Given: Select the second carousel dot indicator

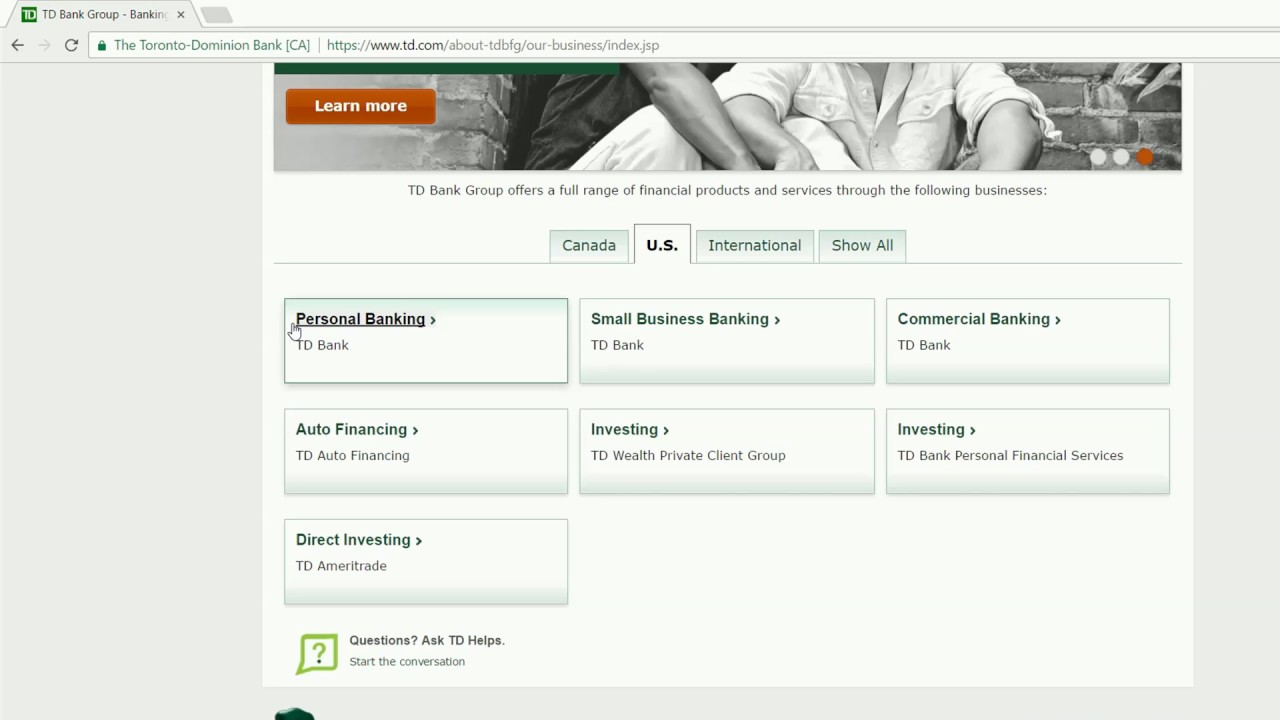Looking at the screenshot, I should (x=1121, y=157).
